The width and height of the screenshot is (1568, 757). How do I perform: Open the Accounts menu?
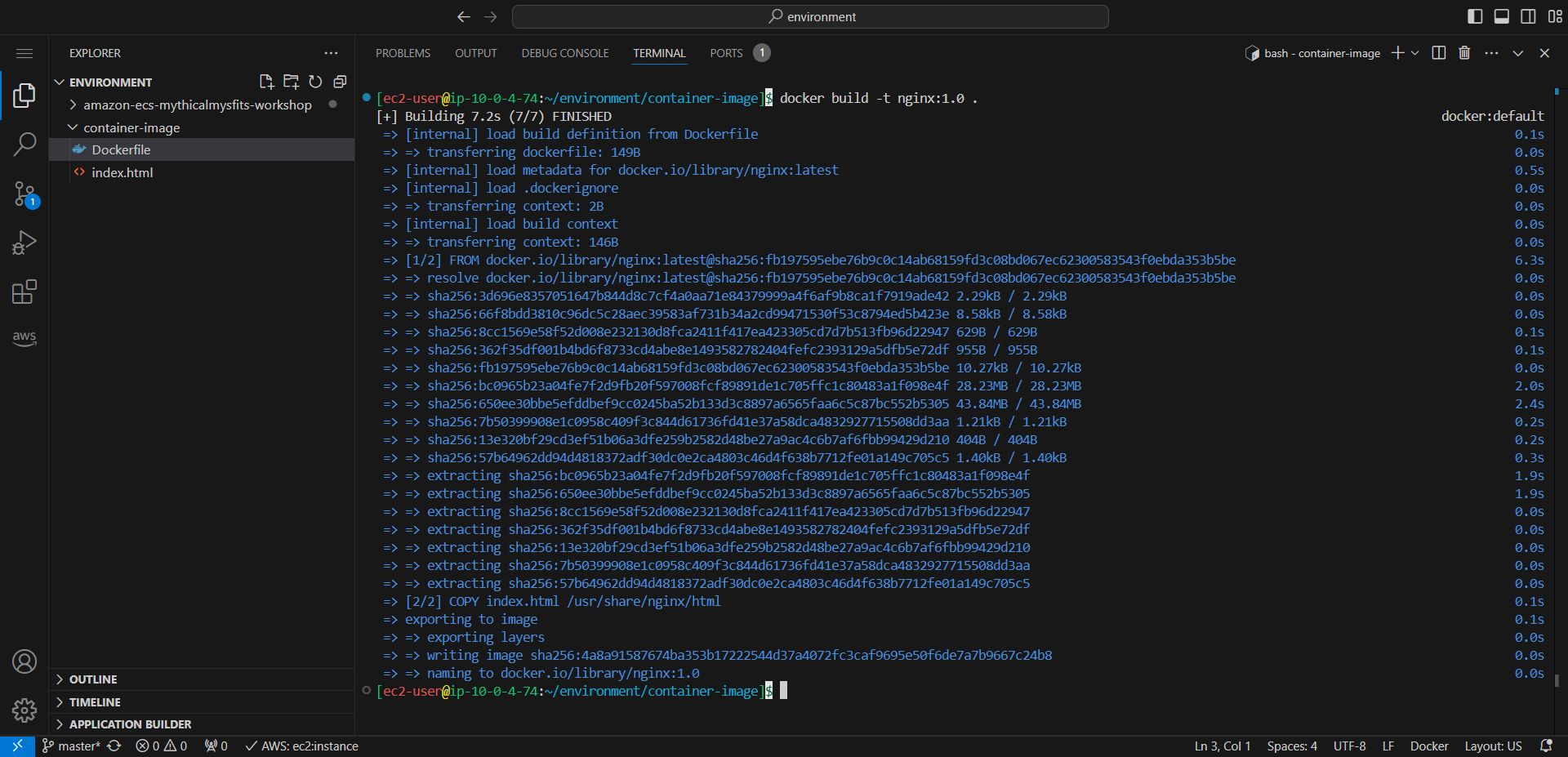[24, 661]
